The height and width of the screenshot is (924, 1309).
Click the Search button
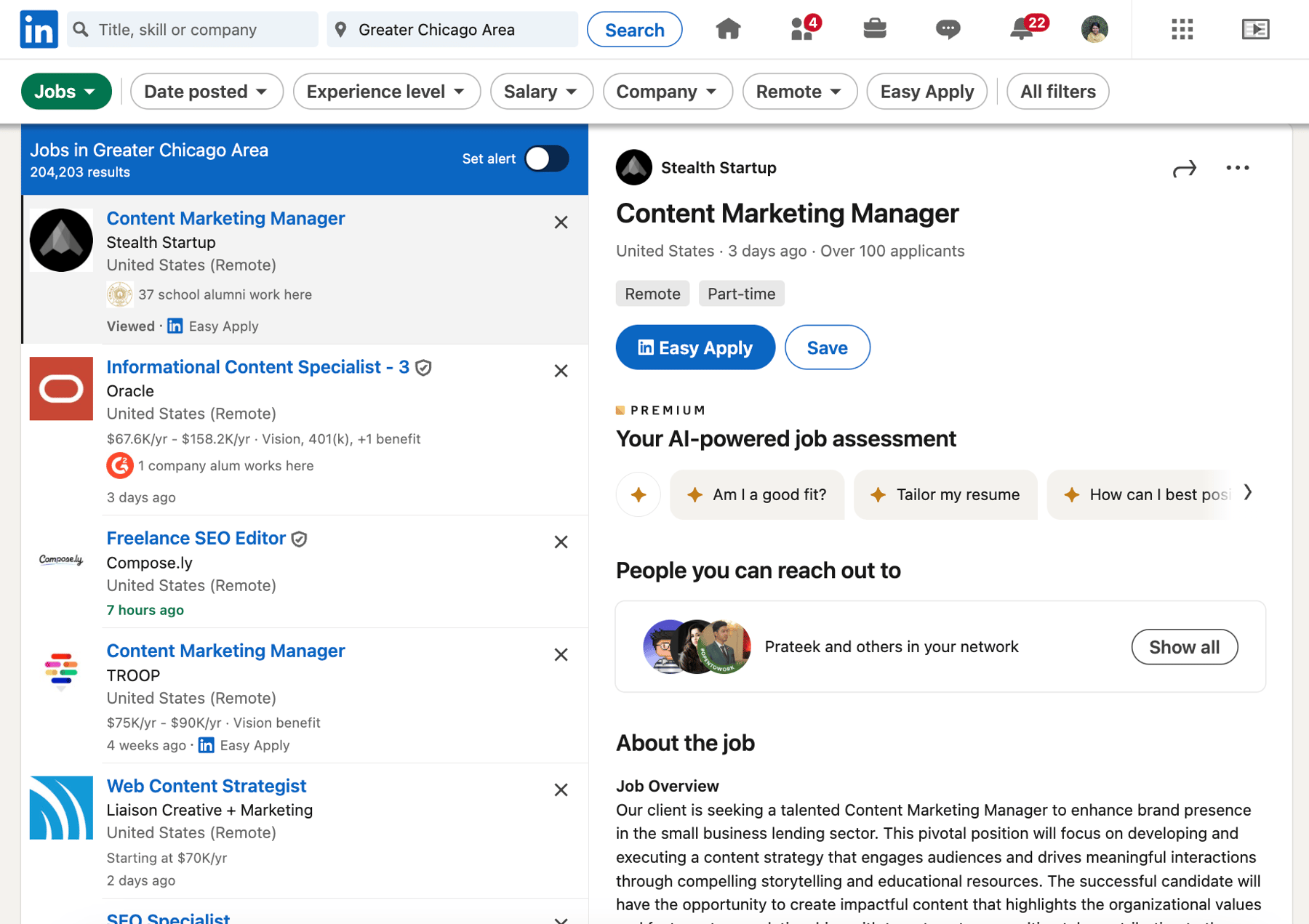point(635,30)
